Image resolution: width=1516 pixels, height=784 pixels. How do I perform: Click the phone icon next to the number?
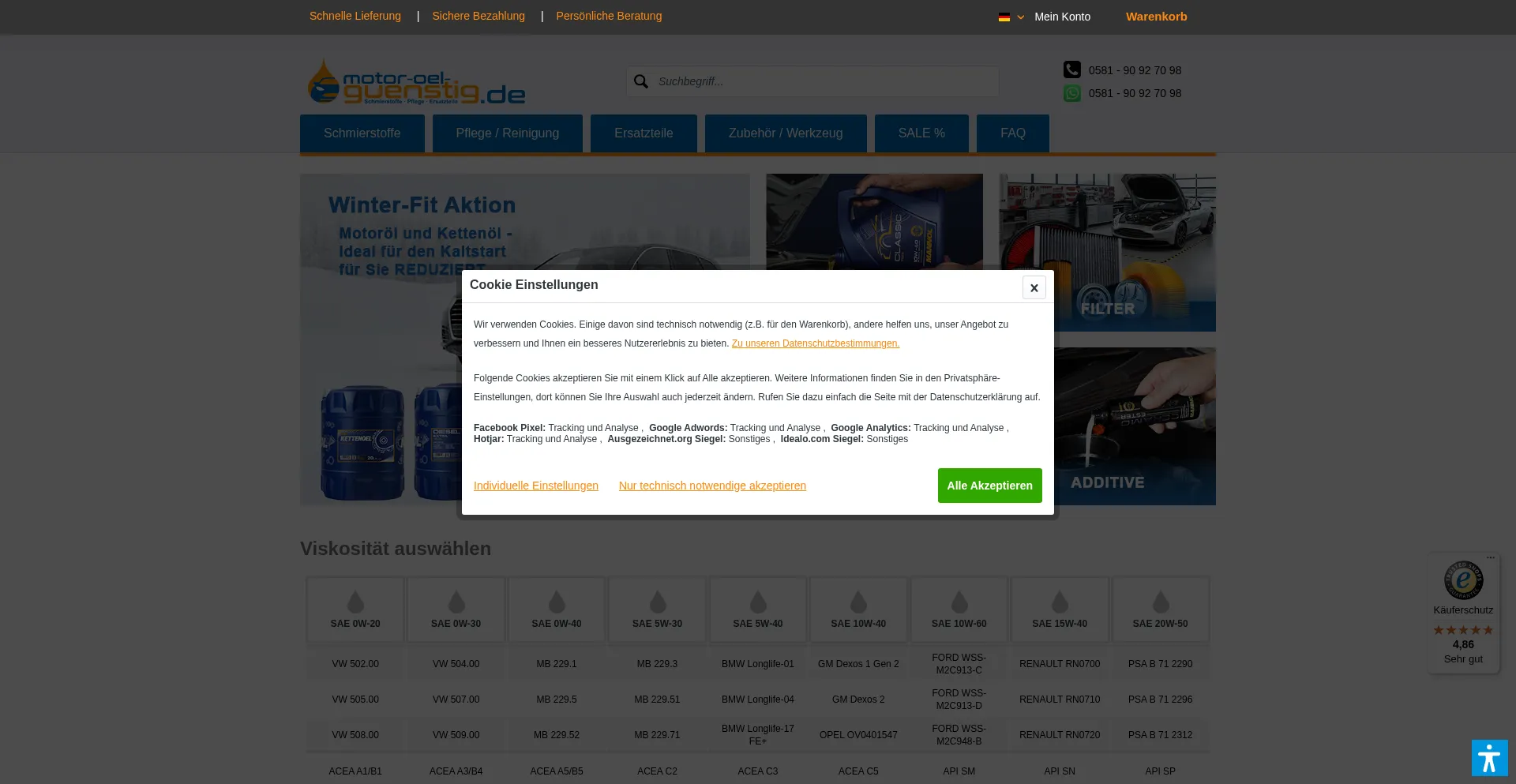point(1071,69)
